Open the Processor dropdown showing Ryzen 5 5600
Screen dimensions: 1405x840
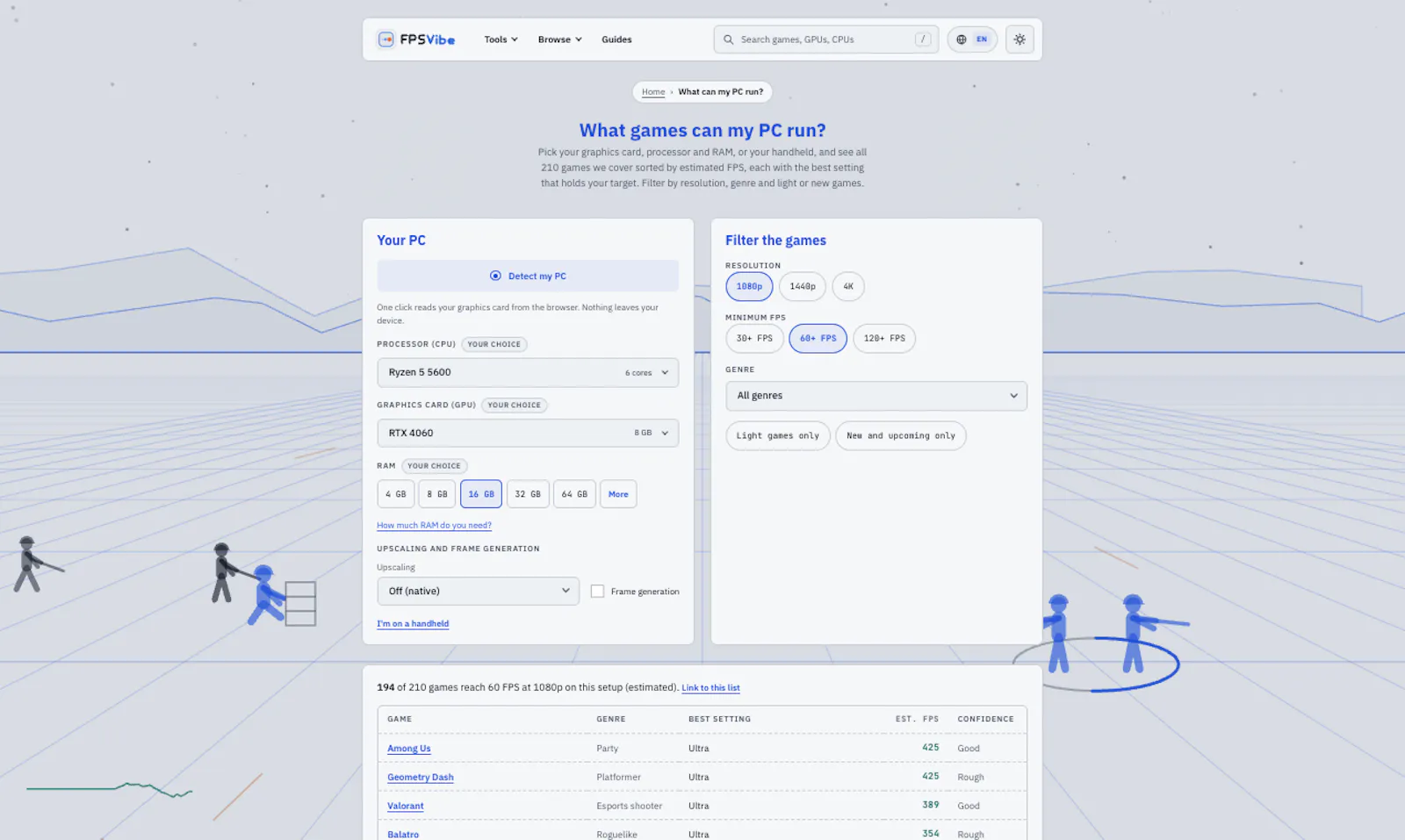coord(528,372)
